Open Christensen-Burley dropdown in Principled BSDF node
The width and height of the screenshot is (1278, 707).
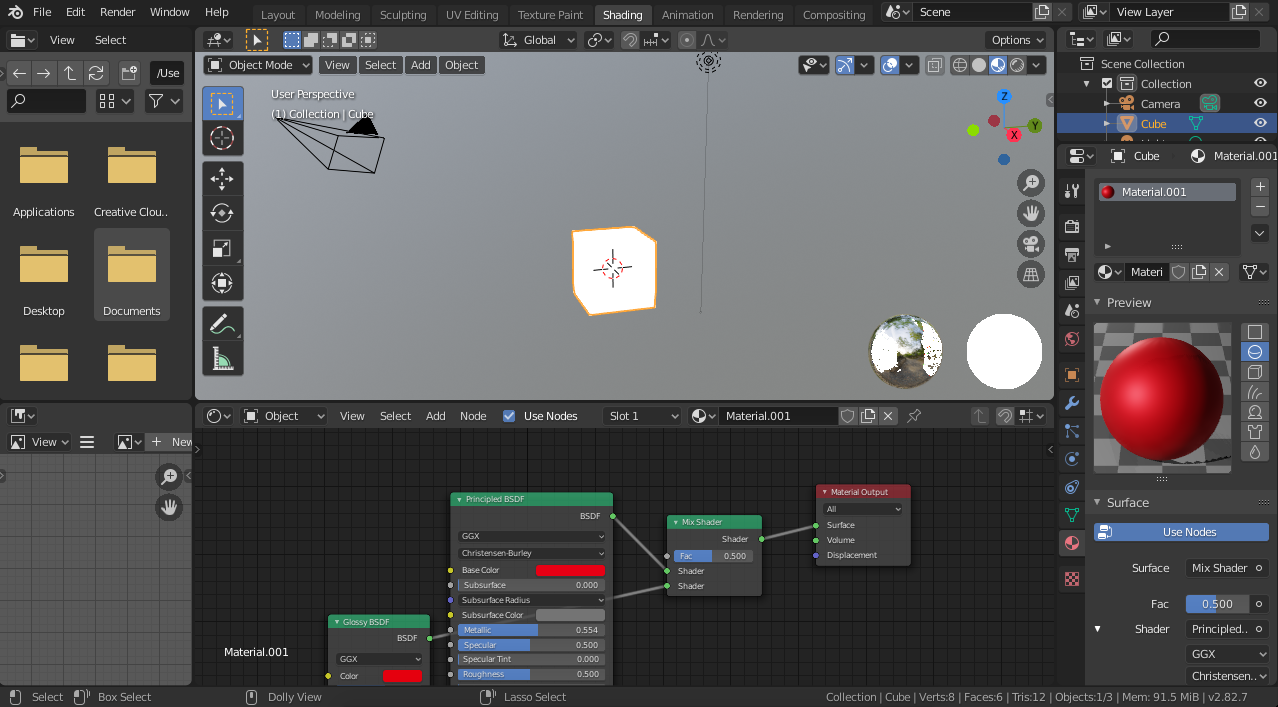532,553
